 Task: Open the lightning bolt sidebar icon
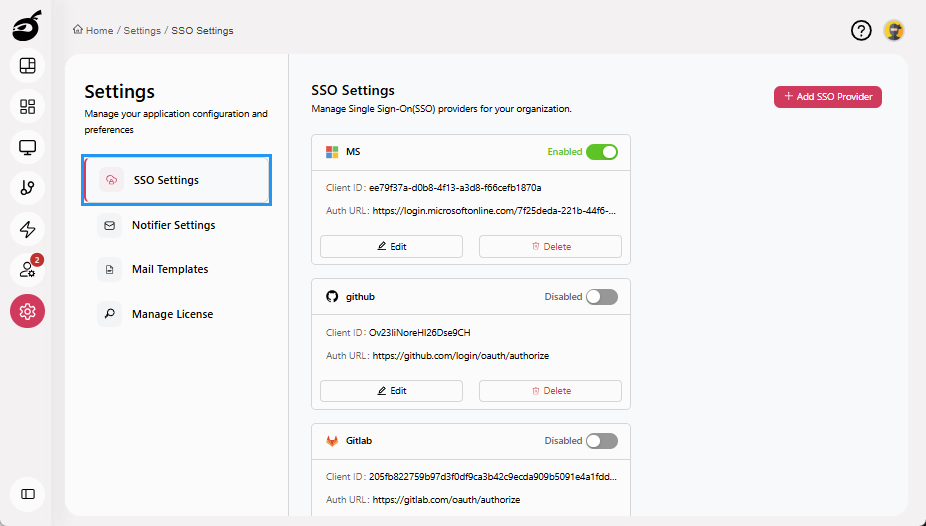[x=27, y=229]
